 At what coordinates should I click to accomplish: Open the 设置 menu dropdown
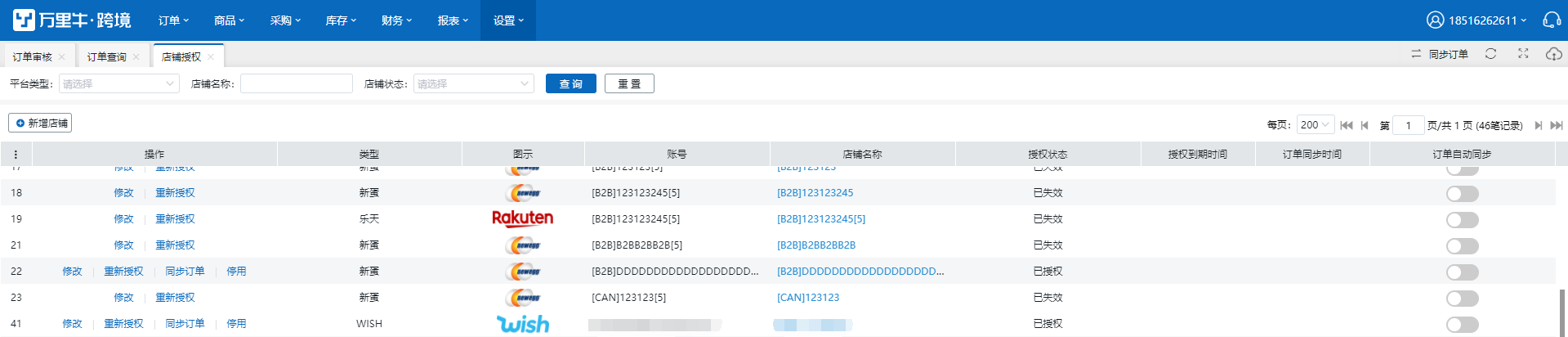pos(508,20)
